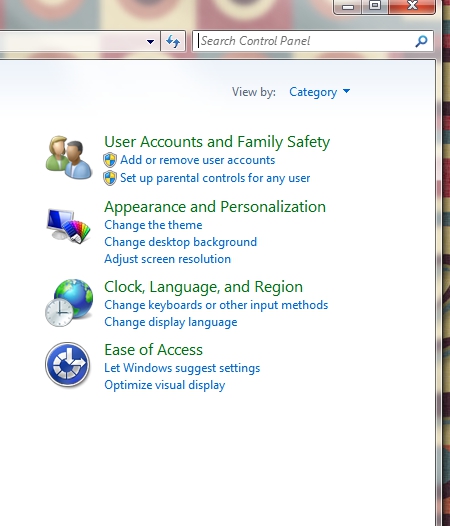The width and height of the screenshot is (450, 526).
Task: Open User Accounts and Family Safety heading
Action: pos(217,142)
